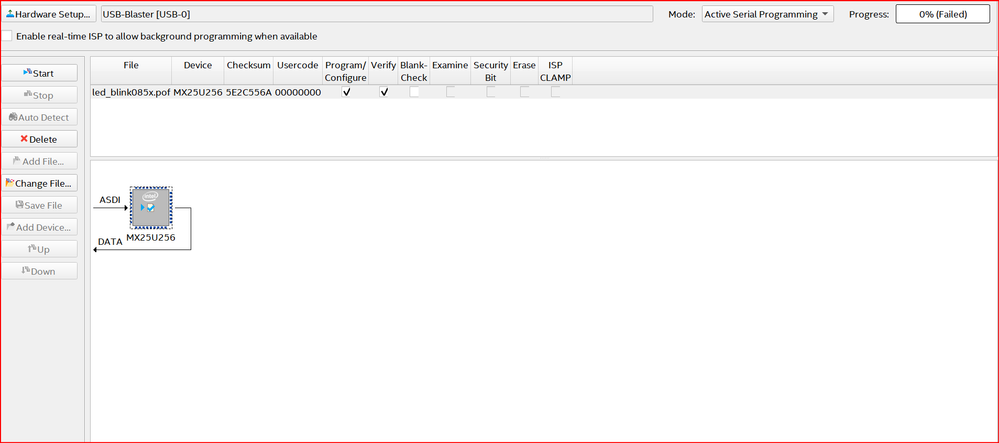Click the Start programming button
The height and width of the screenshot is (443, 999).
(x=40, y=73)
